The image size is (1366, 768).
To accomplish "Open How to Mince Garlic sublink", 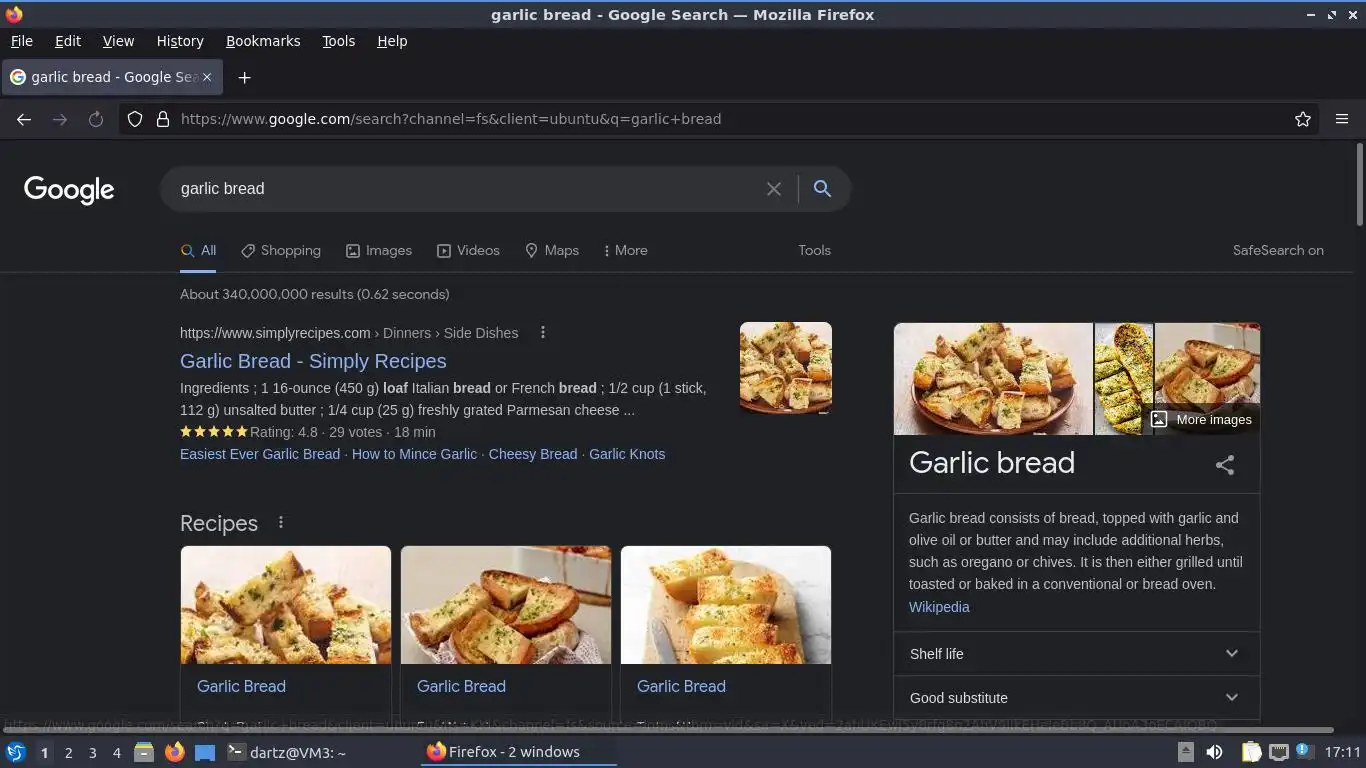I will (414, 454).
